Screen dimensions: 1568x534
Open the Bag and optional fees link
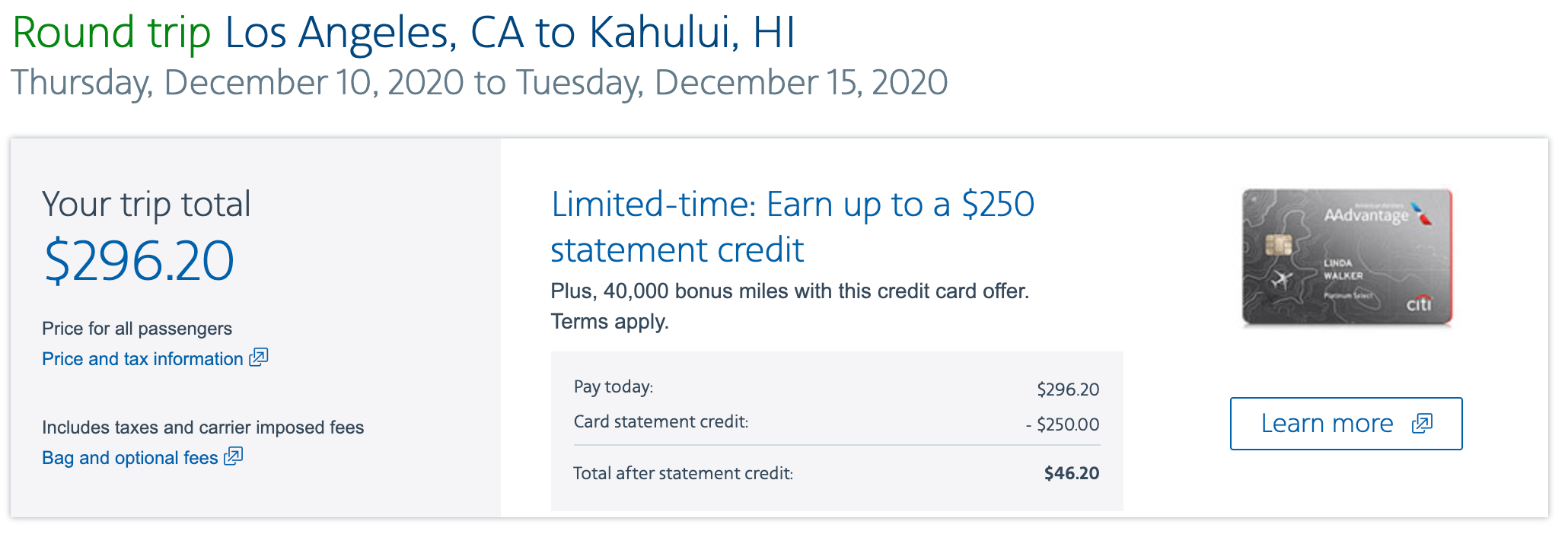point(130,458)
